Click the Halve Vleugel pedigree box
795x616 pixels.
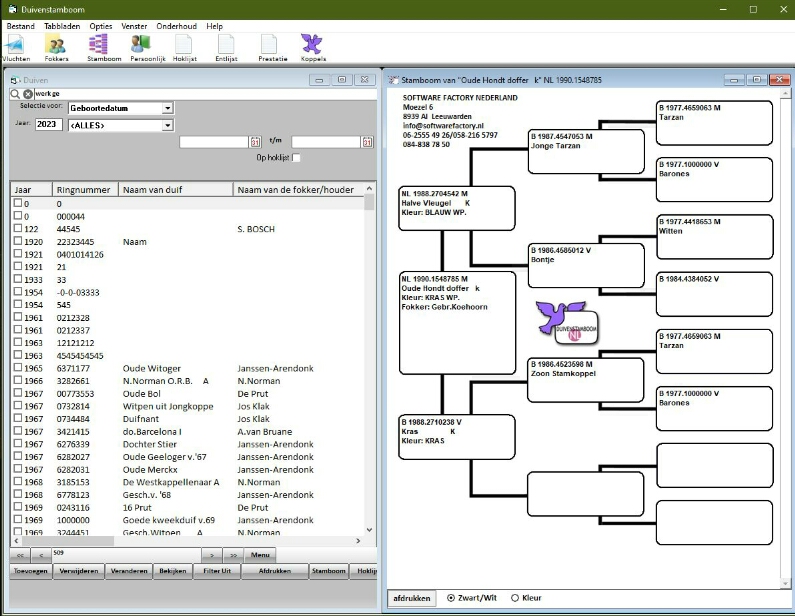tap(457, 208)
